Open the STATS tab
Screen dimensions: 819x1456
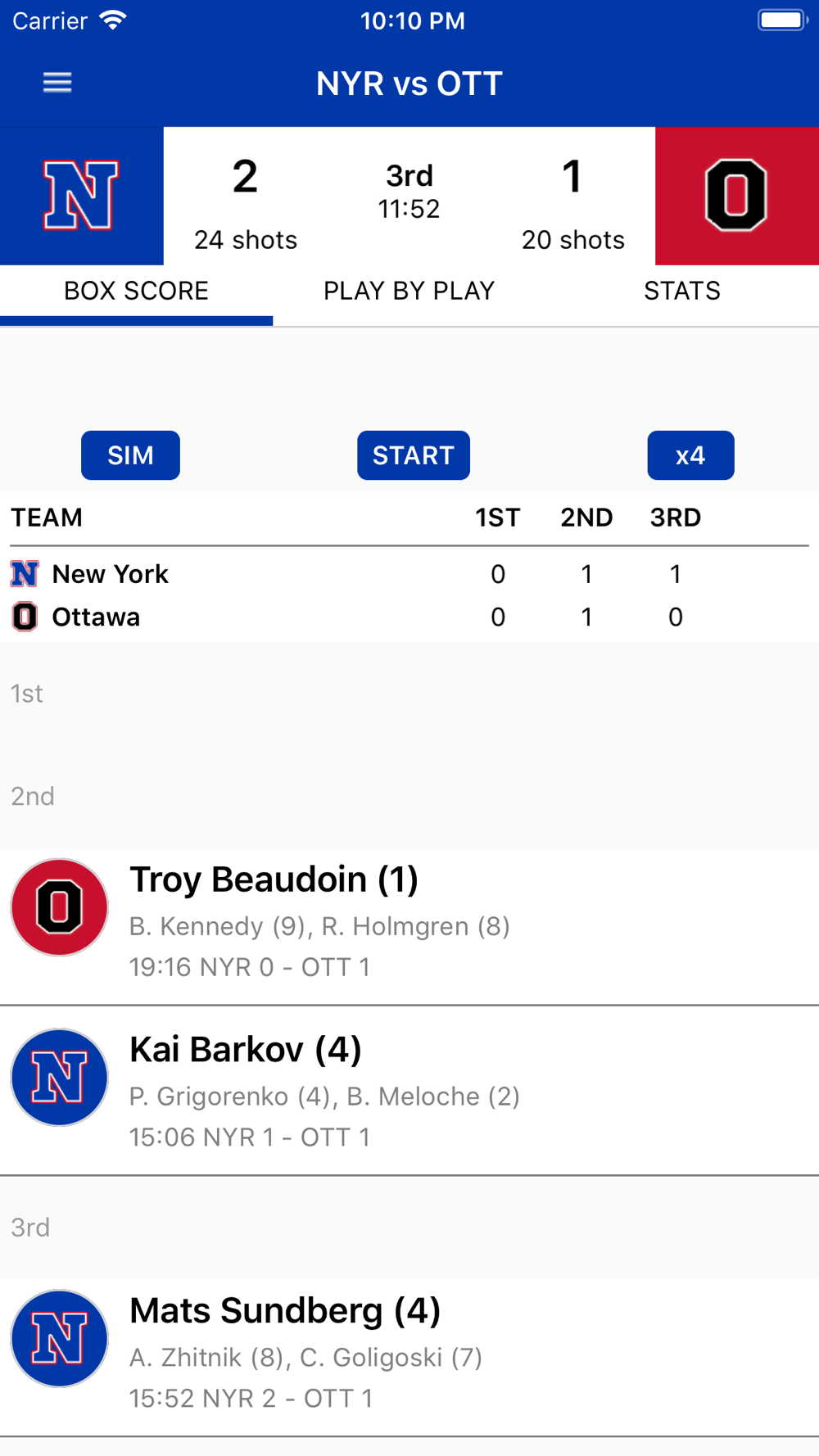coord(682,291)
